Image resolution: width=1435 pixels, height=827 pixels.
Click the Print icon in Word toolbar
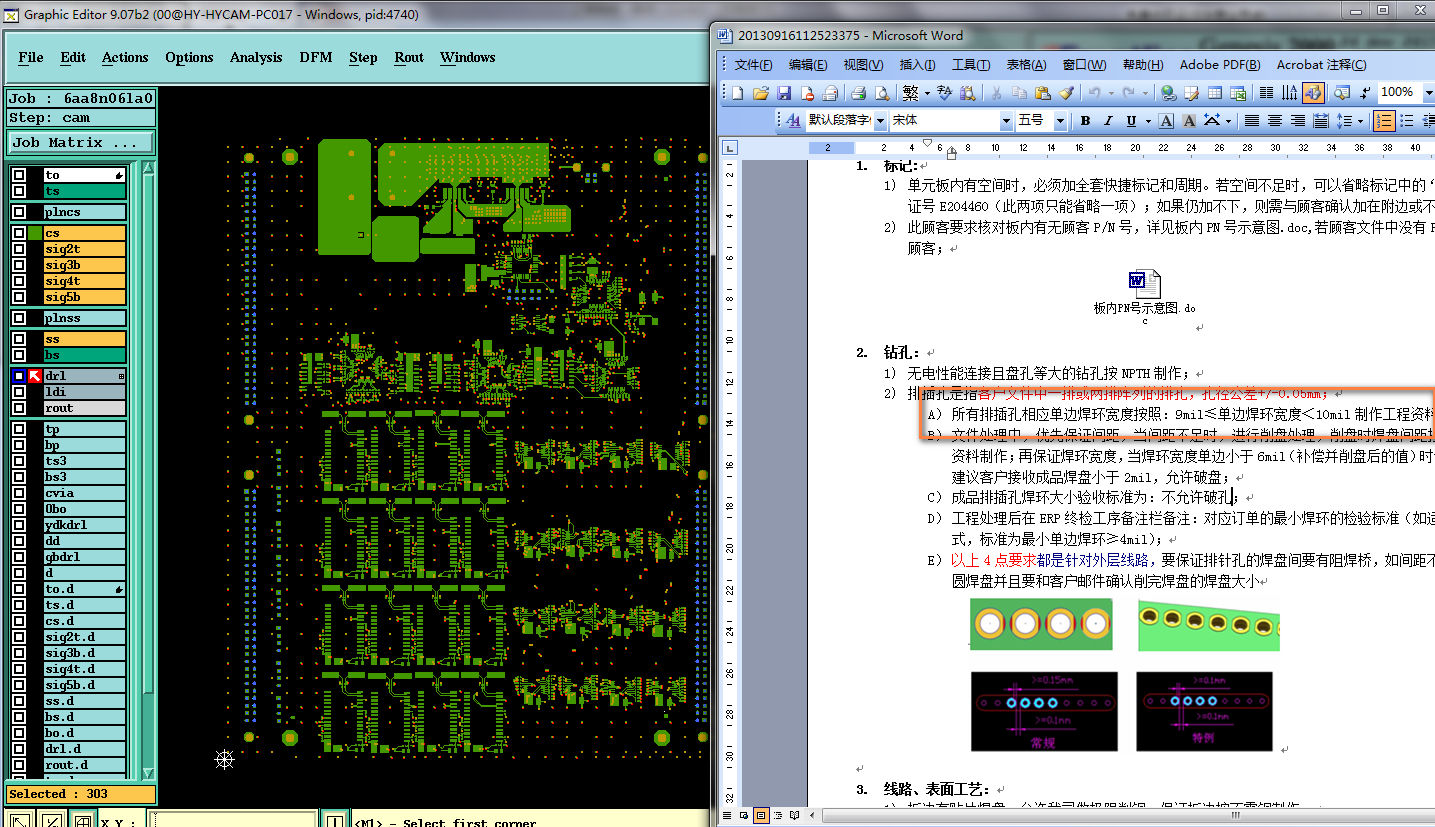858,93
